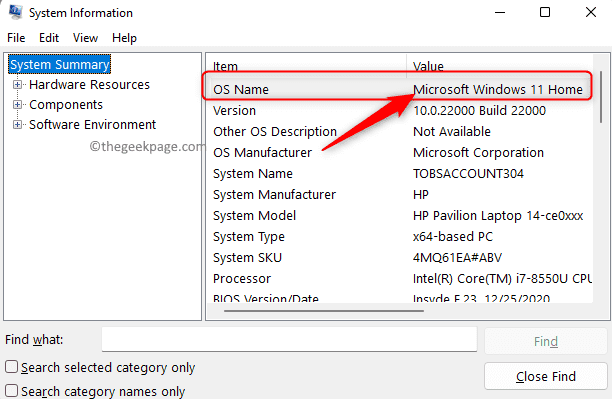612x399 pixels.
Task: Open the View menu
Action: [85, 38]
